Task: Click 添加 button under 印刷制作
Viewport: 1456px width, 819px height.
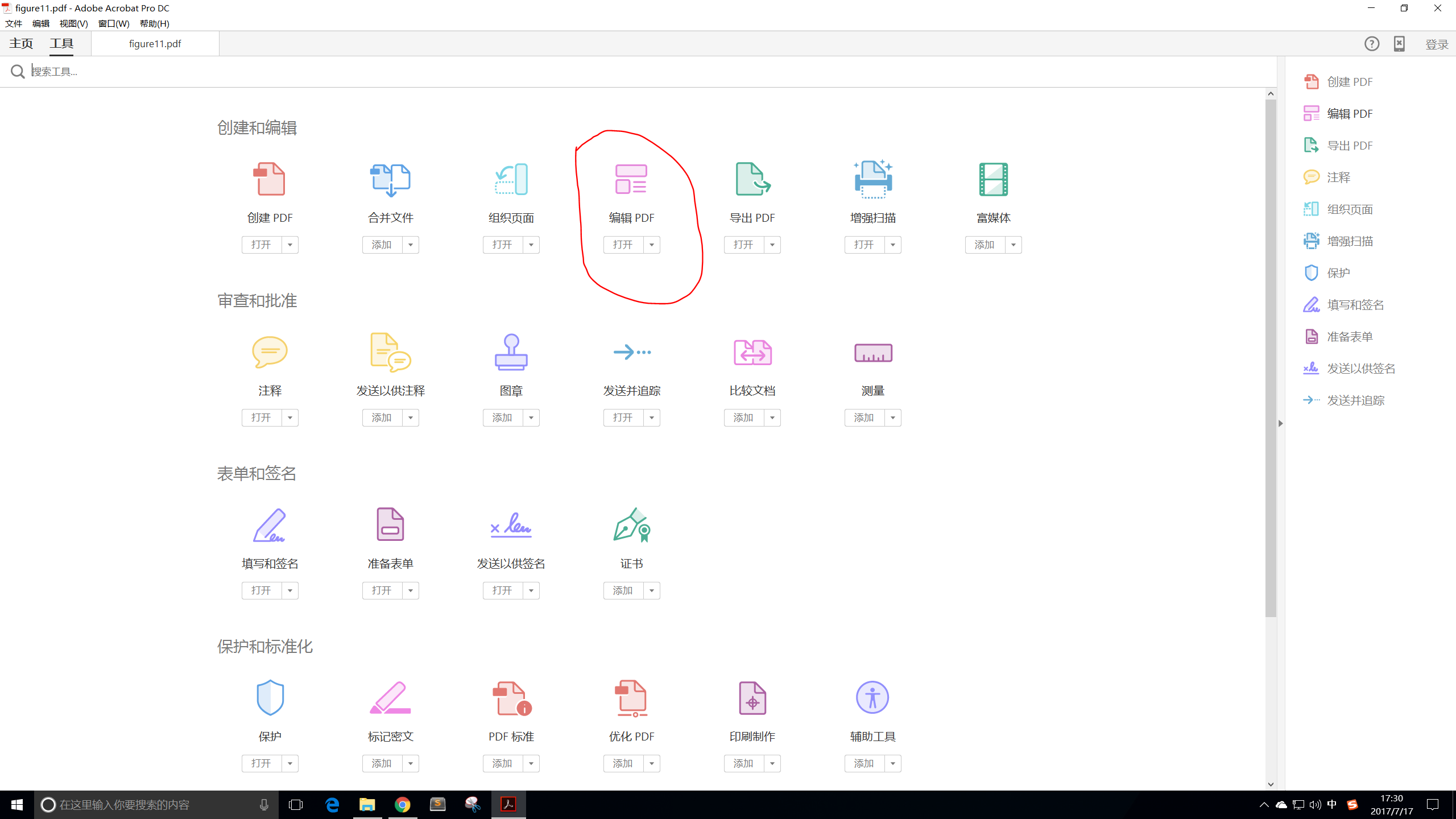Action: (x=744, y=763)
